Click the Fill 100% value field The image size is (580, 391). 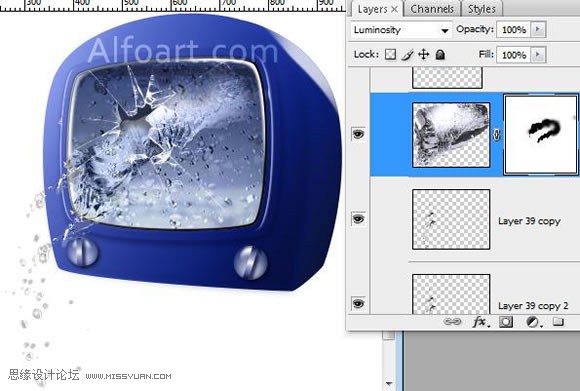[x=514, y=55]
